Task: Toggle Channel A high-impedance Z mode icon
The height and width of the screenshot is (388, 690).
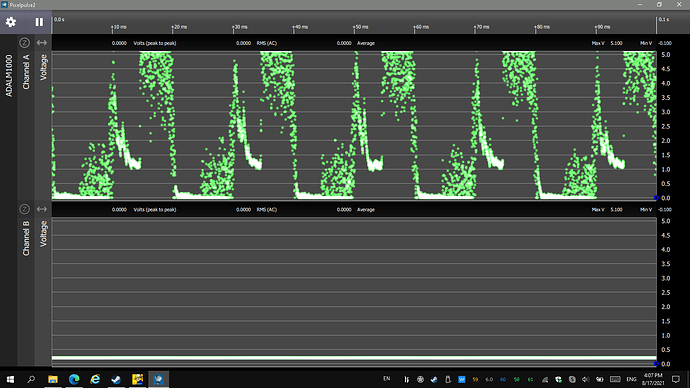Action: (x=24, y=43)
